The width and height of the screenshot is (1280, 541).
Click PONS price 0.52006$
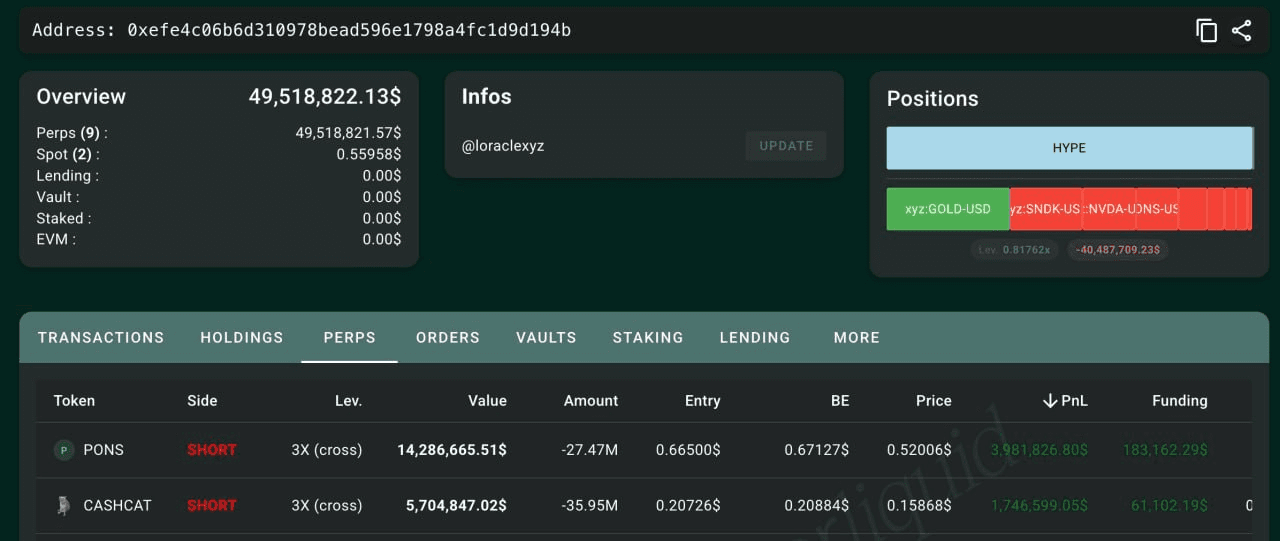[x=919, y=450]
